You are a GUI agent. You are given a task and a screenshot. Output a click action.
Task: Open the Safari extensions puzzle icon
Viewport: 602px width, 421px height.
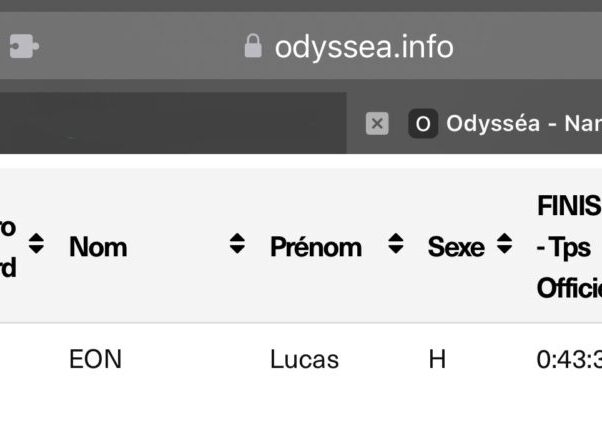[24, 46]
